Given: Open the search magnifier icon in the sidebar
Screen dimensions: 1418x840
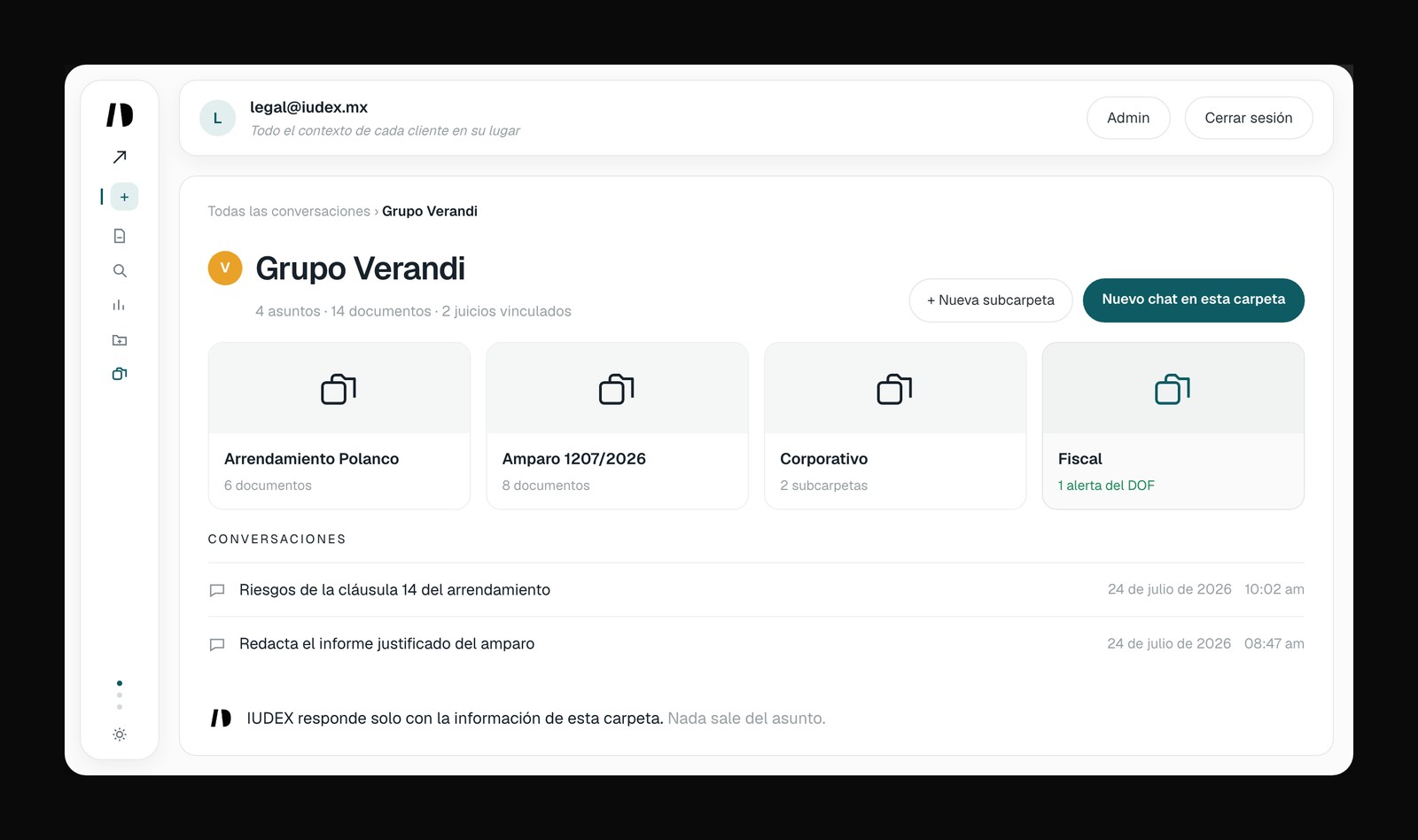Looking at the screenshot, I should click(120, 270).
